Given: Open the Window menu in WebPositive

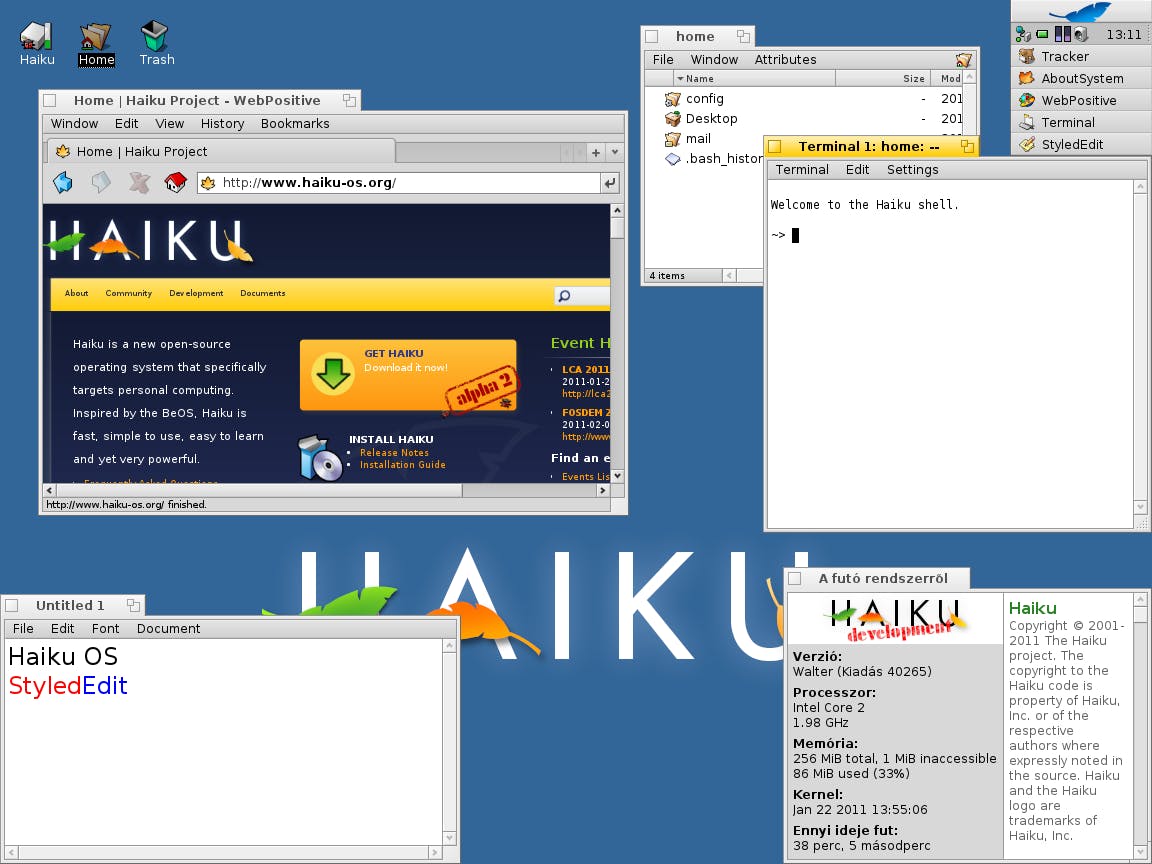Looking at the screenshot, I should [x=74, y=123].
